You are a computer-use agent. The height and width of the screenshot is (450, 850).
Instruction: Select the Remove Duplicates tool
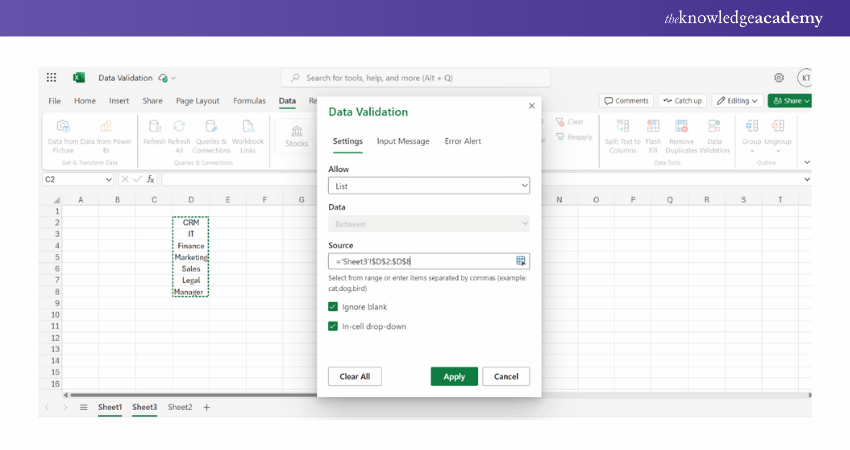681,127
